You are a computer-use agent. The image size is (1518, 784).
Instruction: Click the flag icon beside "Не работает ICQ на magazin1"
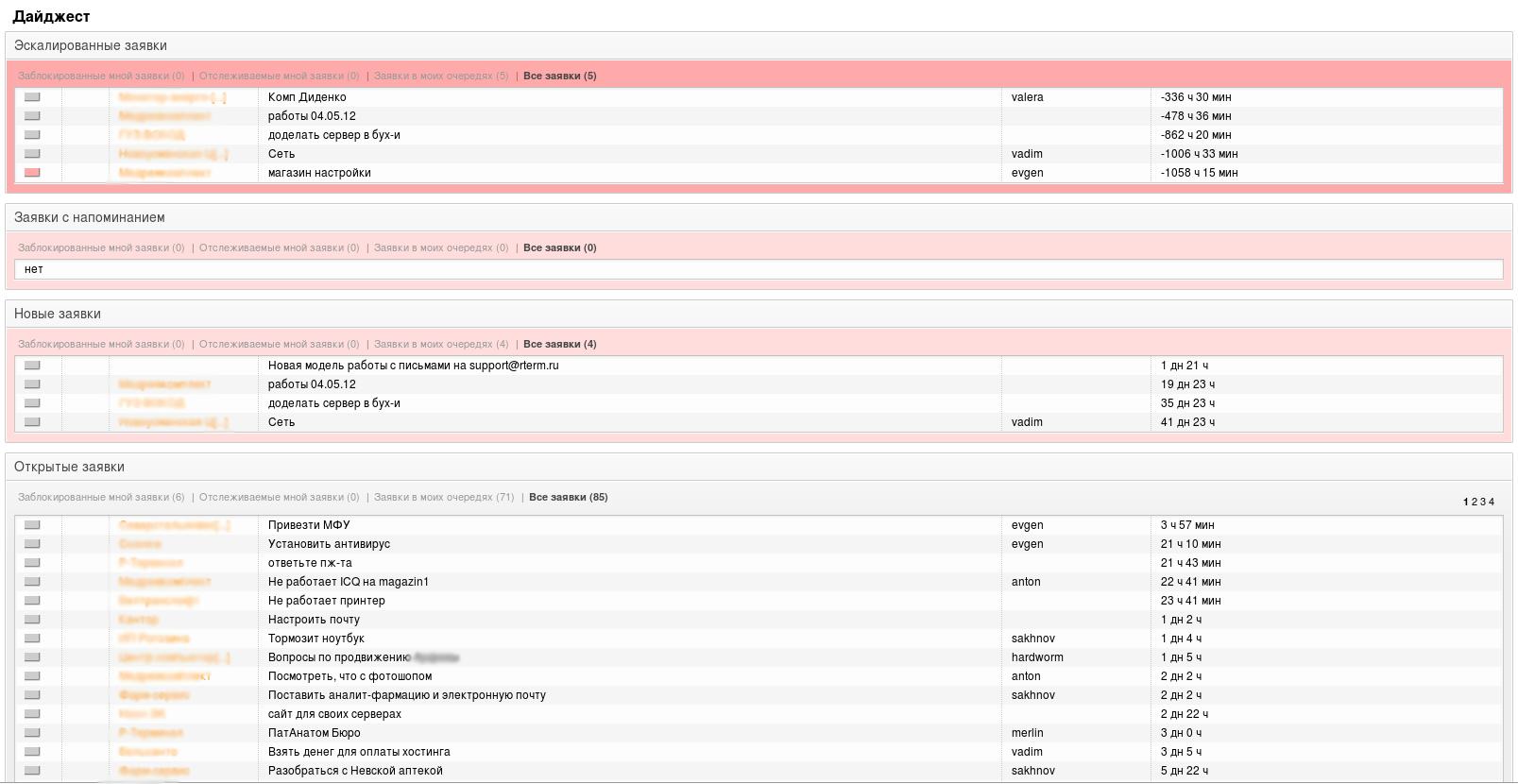[32, 582]
